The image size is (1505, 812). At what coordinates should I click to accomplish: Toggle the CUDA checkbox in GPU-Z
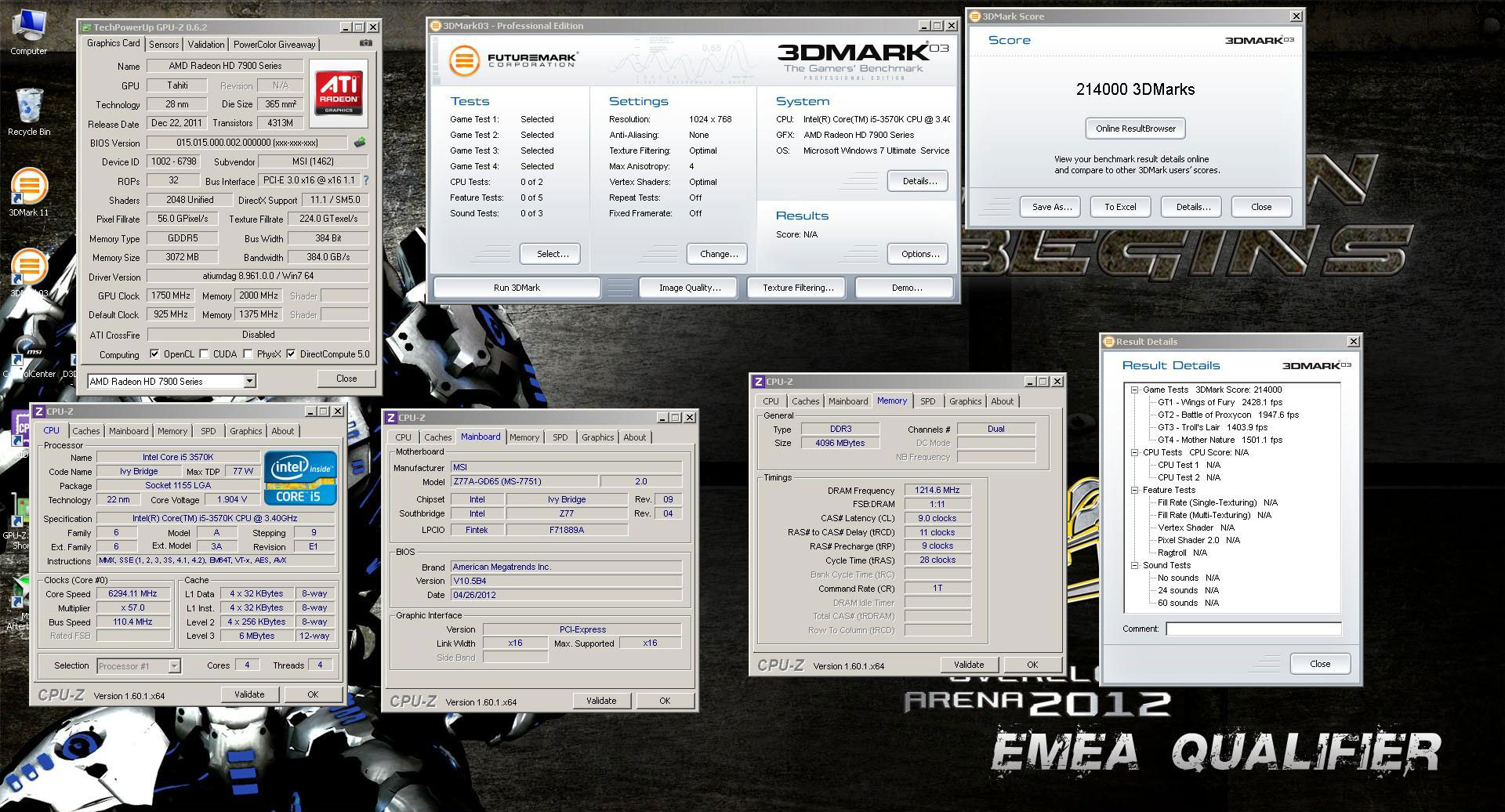(x=205, y=354)
